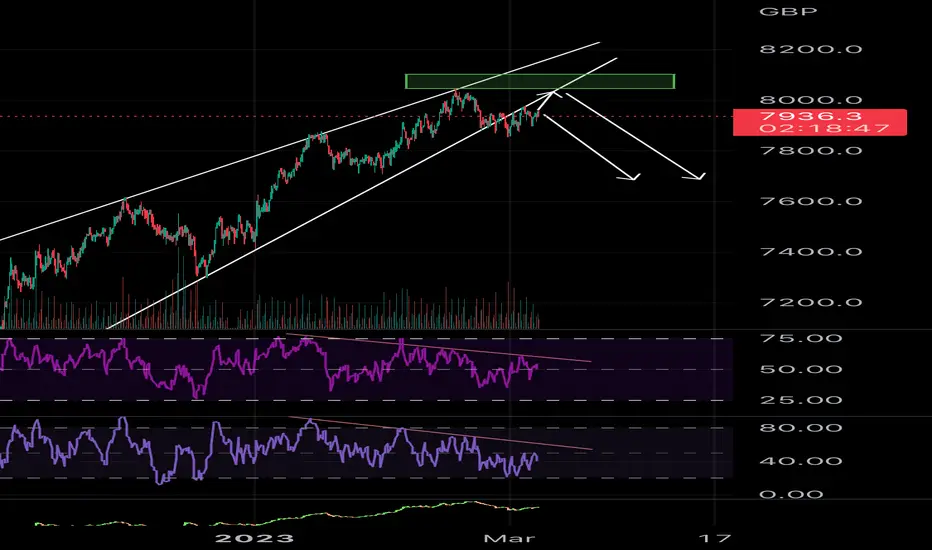Select the green resistance zone rectangle
The width and height of the screenshot is (932, 550).
(540, 81)
